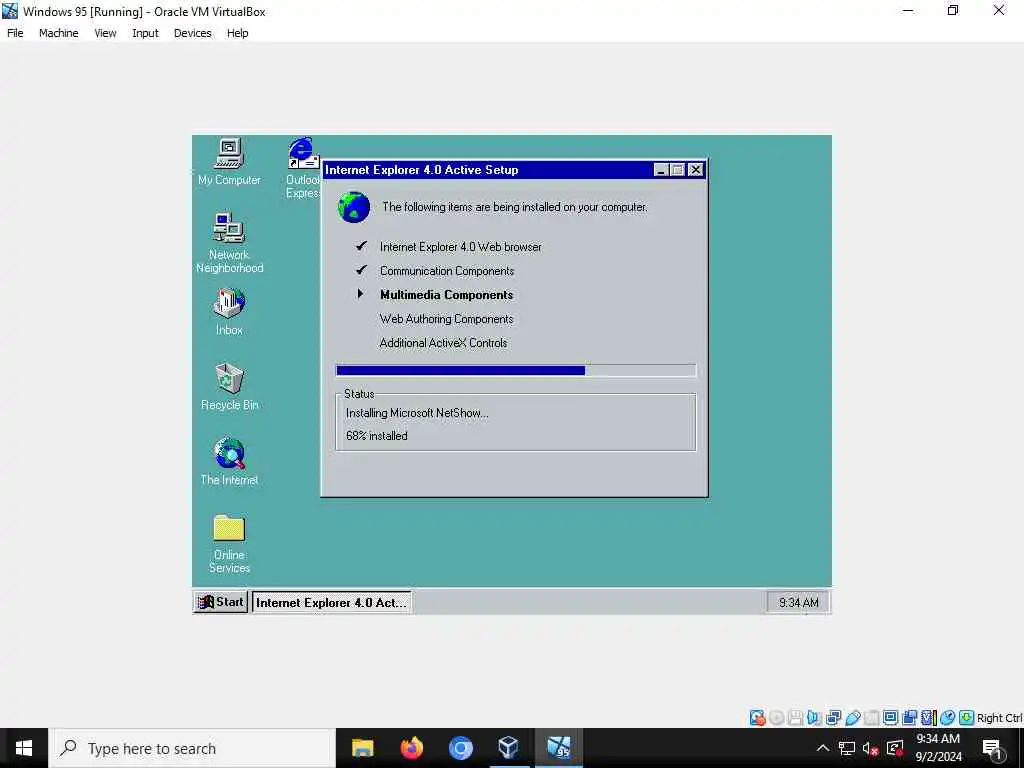Open the View menu

pyautogui.click(x=105, y=33)
